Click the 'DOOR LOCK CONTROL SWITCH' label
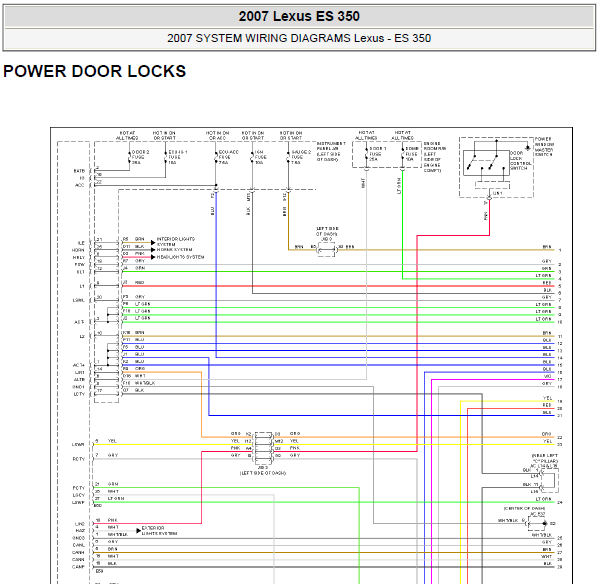Image resolution: width=601 pixels, height=584 pixels. click(521, 160)
